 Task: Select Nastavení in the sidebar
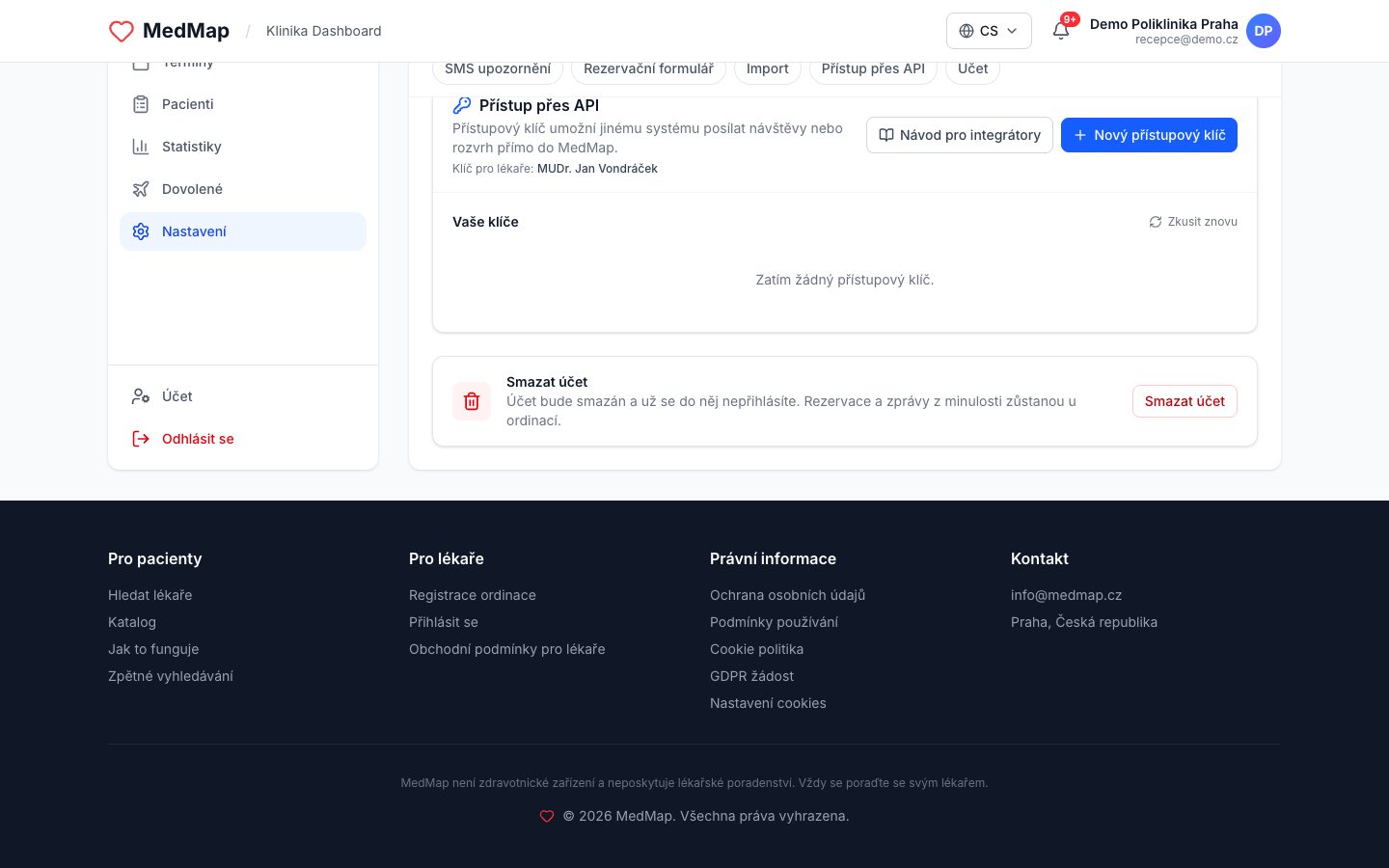(243, 231)
